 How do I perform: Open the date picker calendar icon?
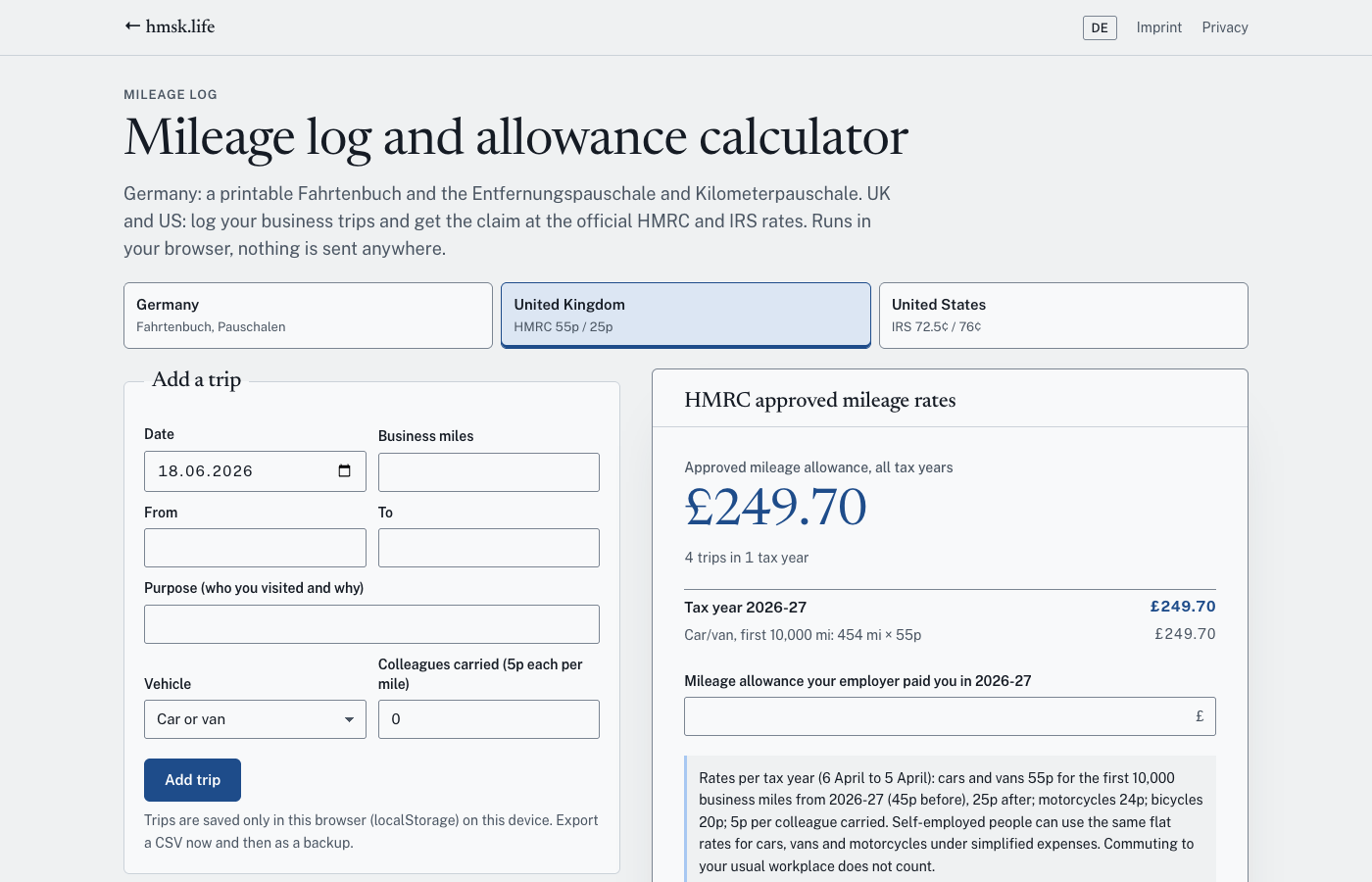(344, 470)
